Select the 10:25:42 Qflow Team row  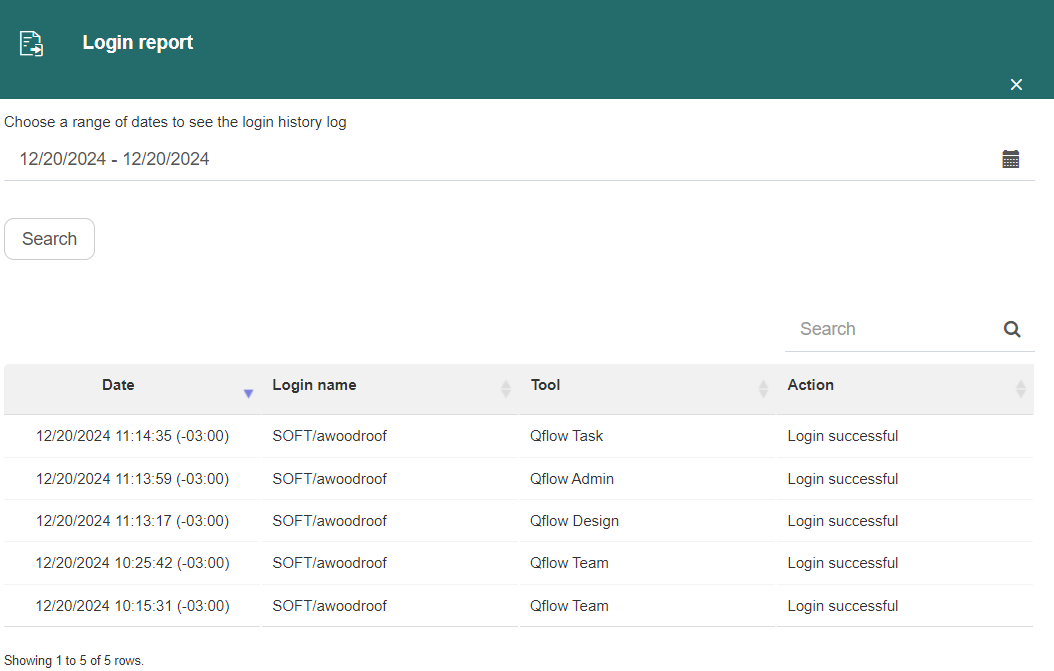point(518,563)
